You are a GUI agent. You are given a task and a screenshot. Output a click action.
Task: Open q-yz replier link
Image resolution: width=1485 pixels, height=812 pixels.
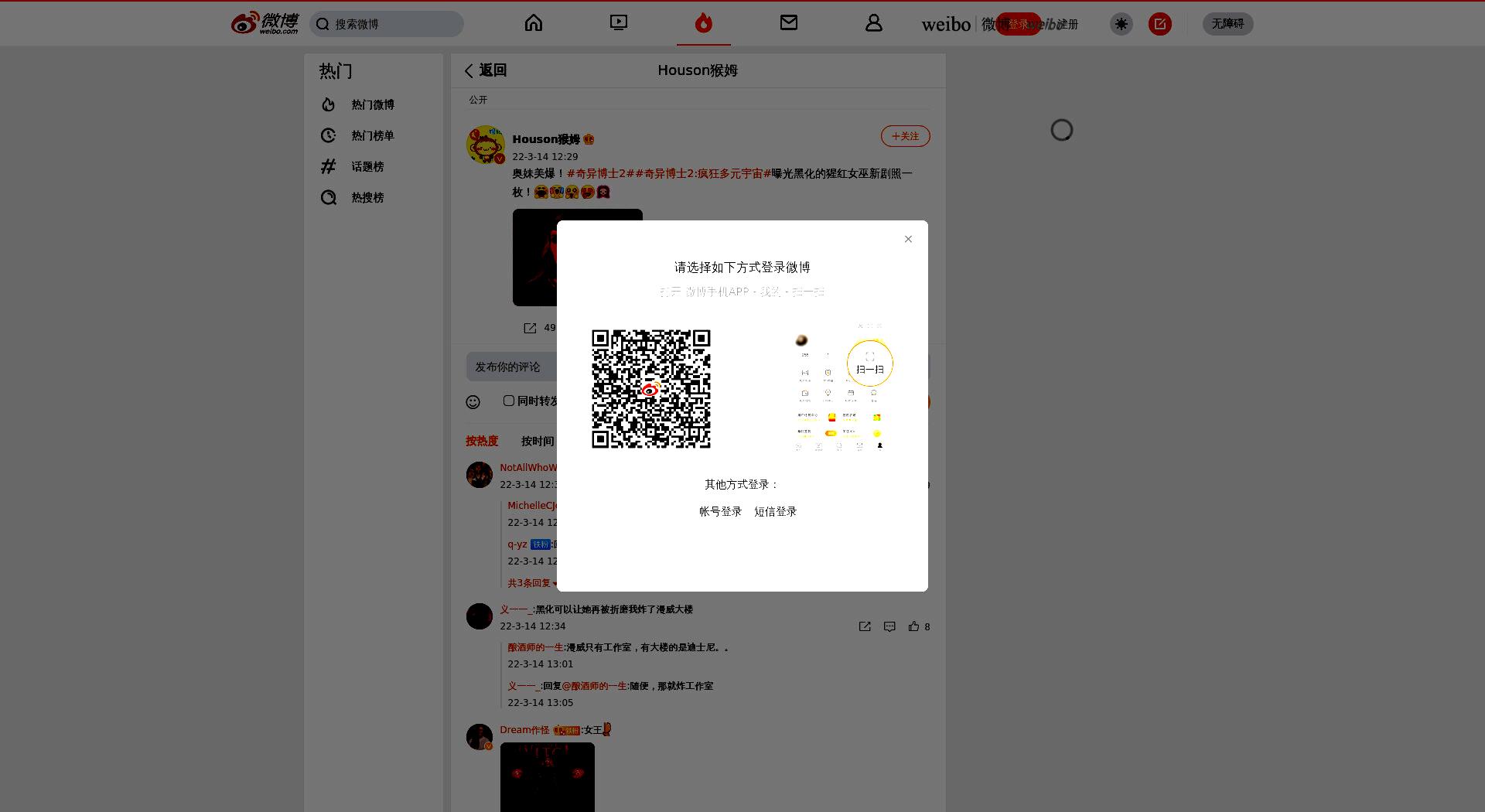[517, 544]
